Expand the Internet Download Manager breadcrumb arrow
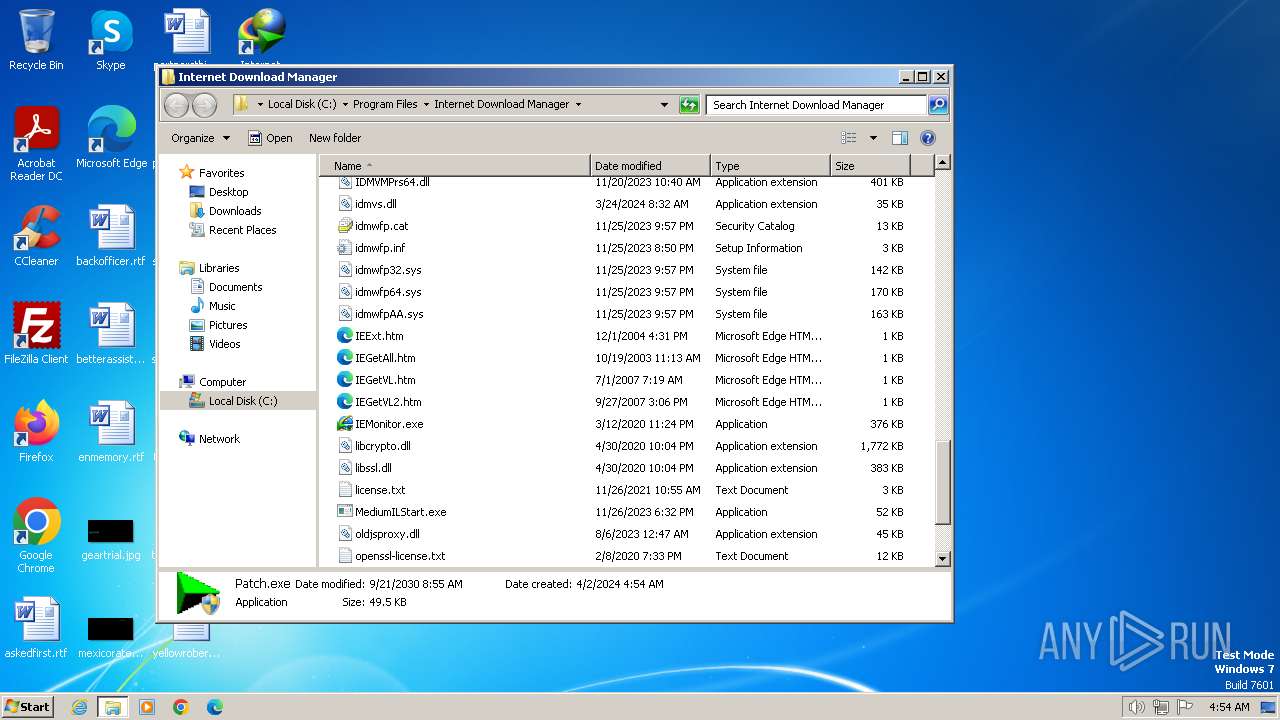Viewport: 1280px width, 720px height. coord(578,104)
